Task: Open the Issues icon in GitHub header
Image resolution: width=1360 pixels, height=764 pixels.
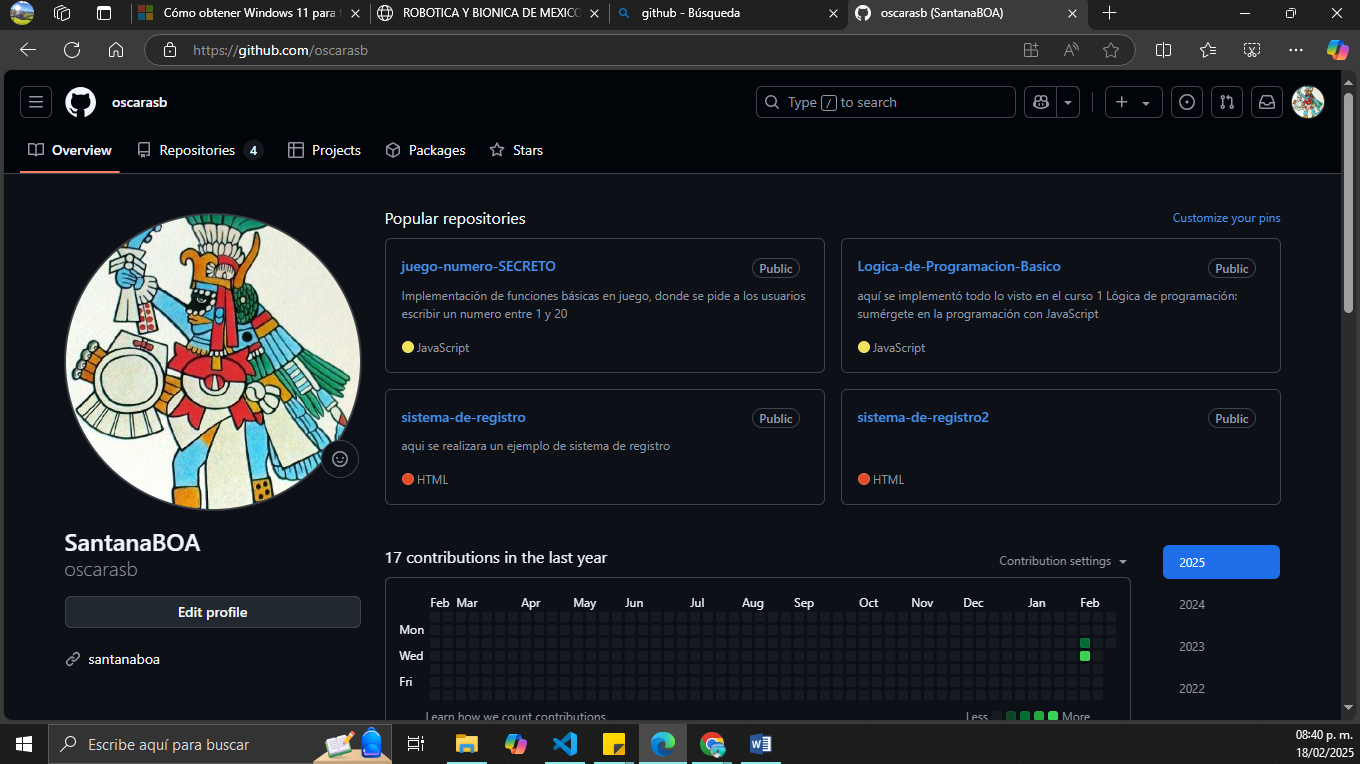Action: pos(1187,102)
